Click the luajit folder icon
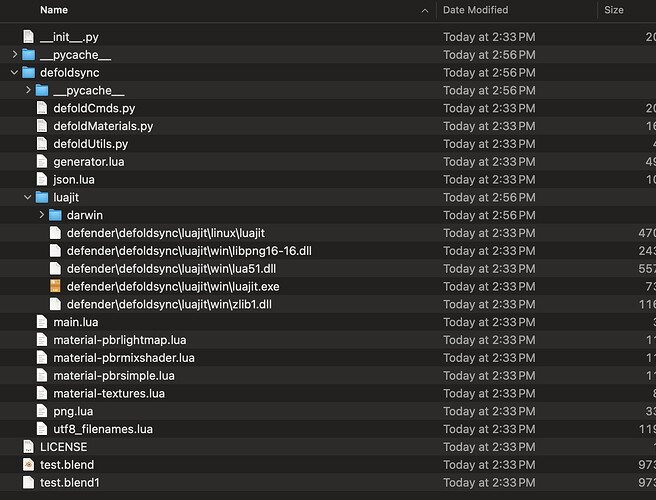The image size is (656, 500). coord(42,197)
